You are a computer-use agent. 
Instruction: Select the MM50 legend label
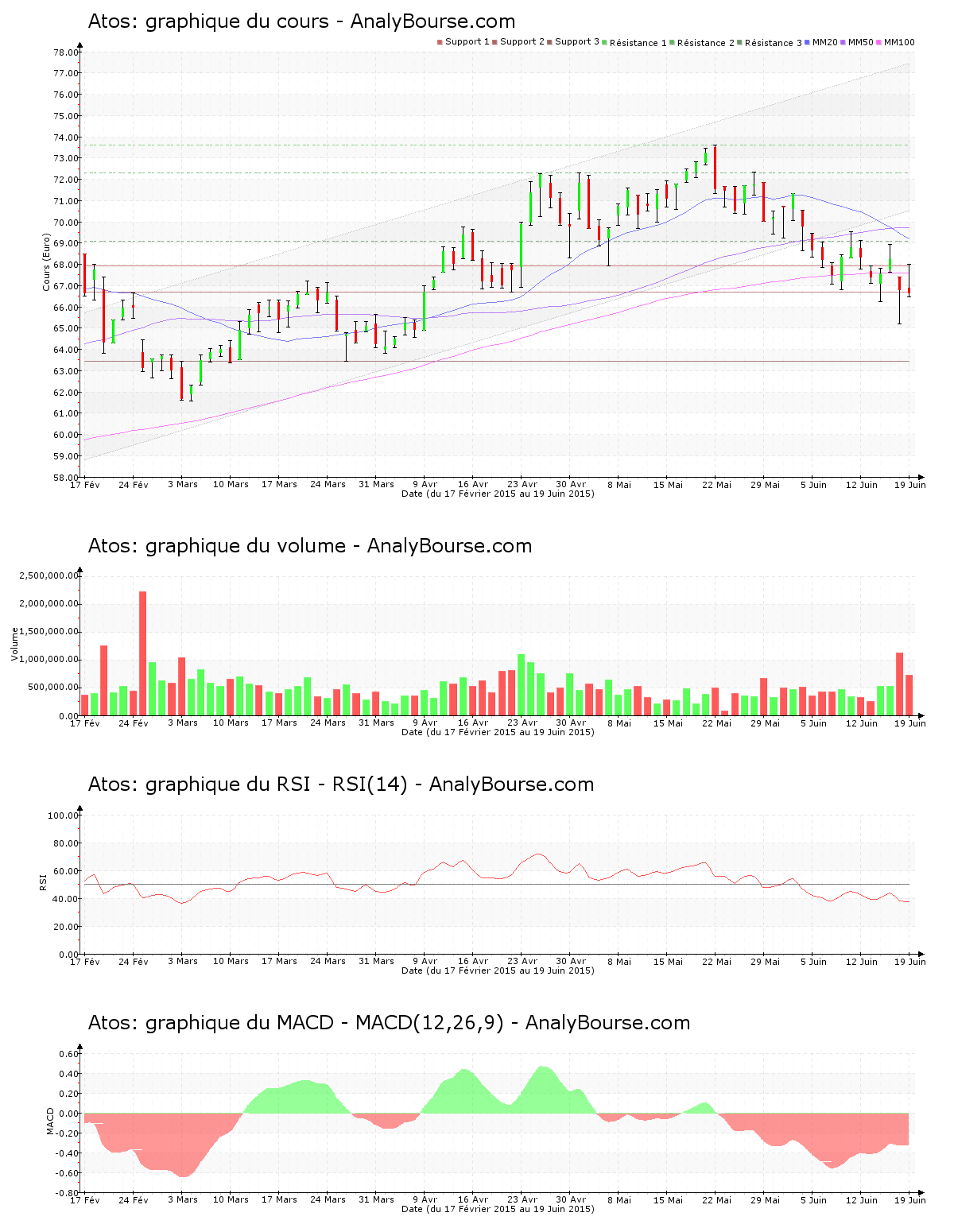pos(861,42)
